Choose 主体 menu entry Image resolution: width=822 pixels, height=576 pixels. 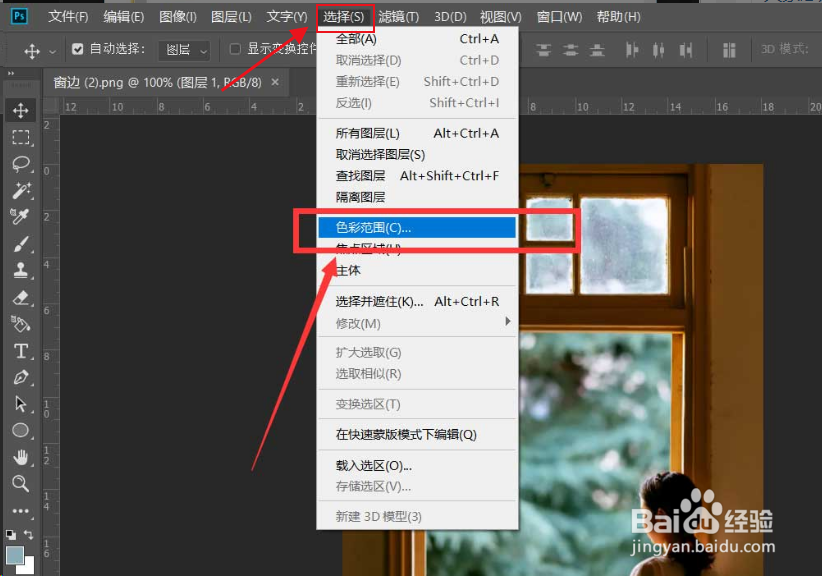(x=417, y=270)
